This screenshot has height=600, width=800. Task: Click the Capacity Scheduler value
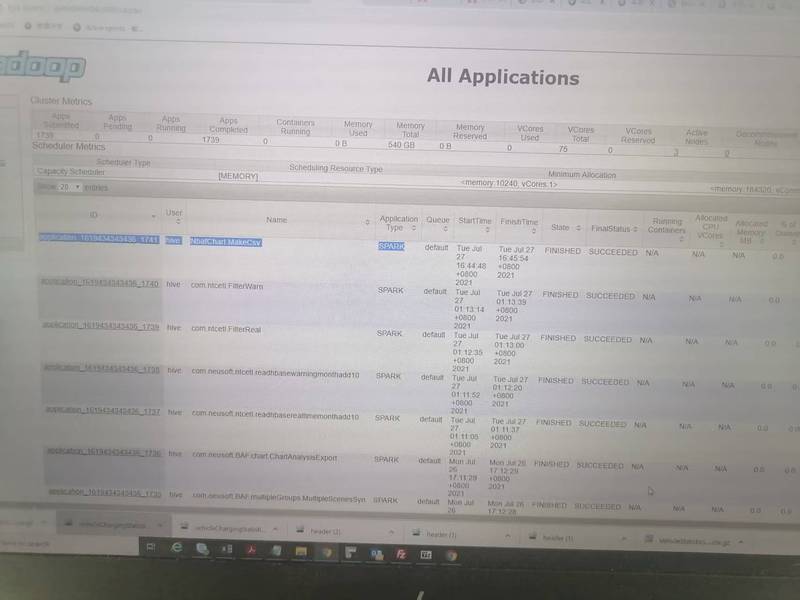[71, 171]
